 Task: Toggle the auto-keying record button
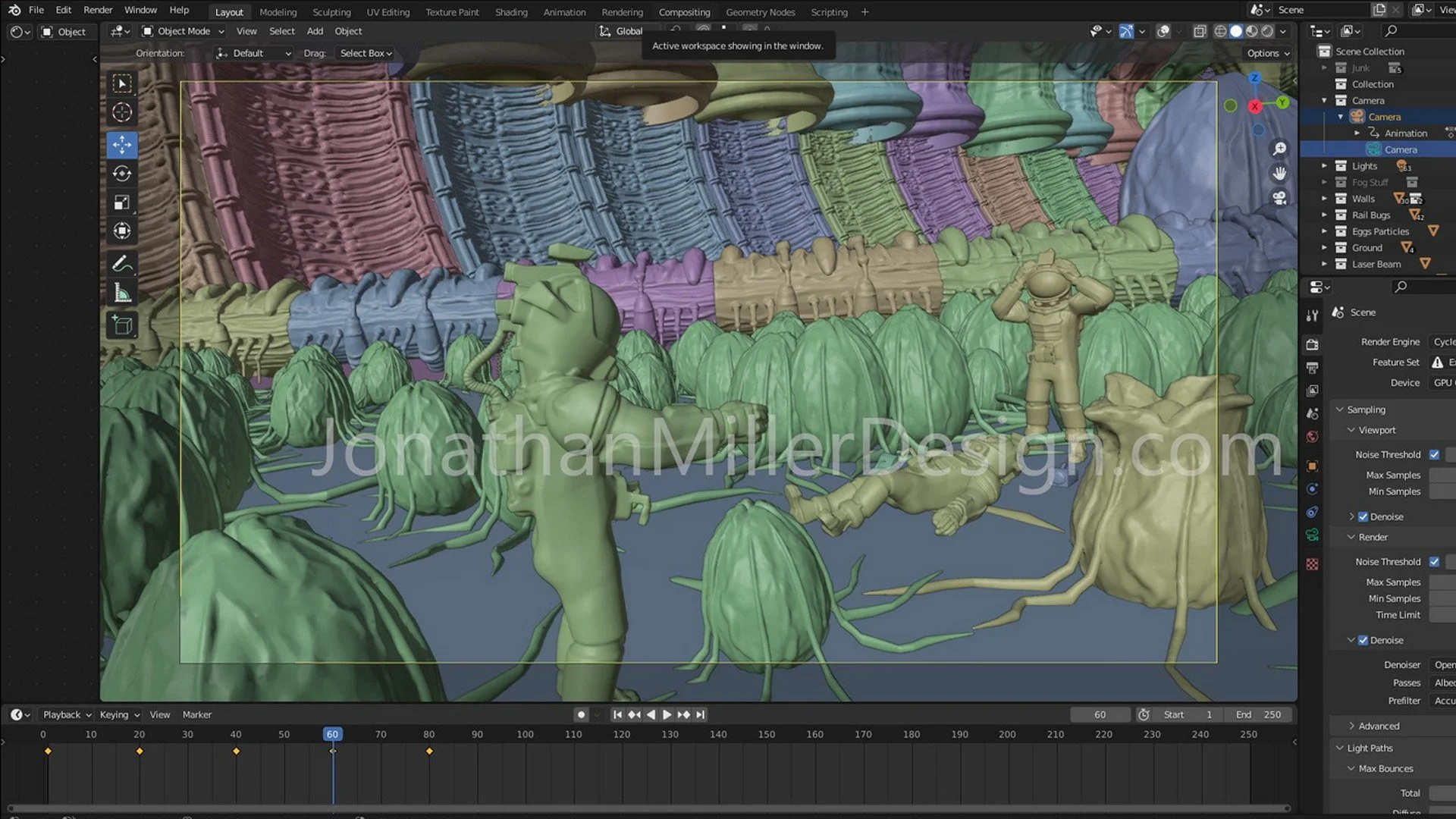pos(581,715)
